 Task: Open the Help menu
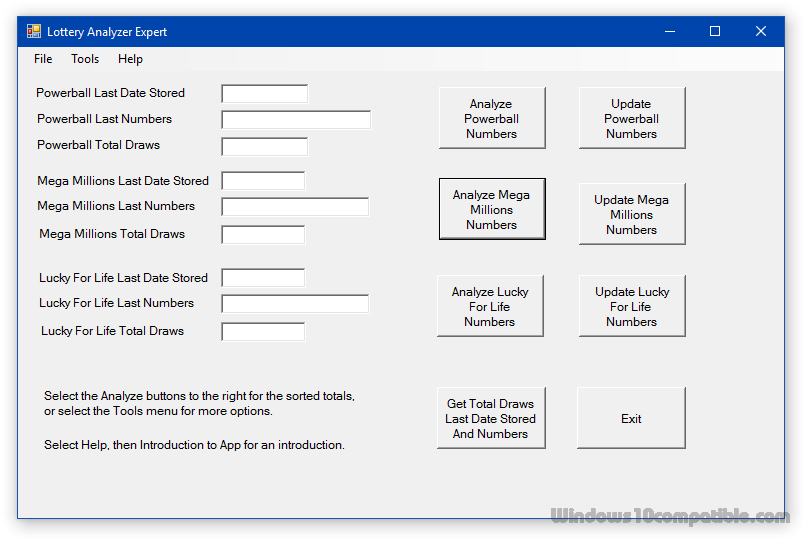(130, 59)
